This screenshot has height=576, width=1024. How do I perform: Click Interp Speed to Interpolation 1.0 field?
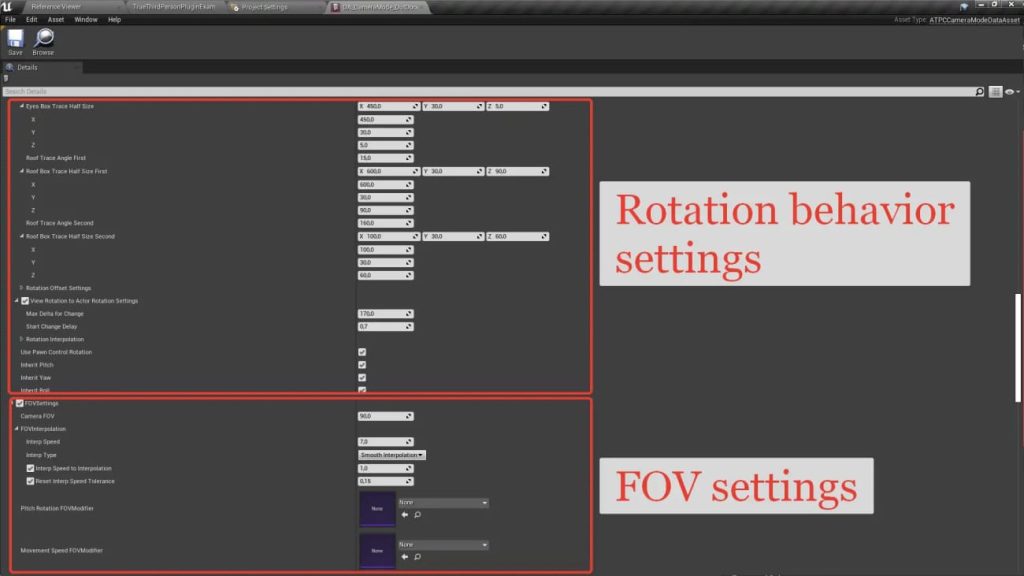point(385,468)
